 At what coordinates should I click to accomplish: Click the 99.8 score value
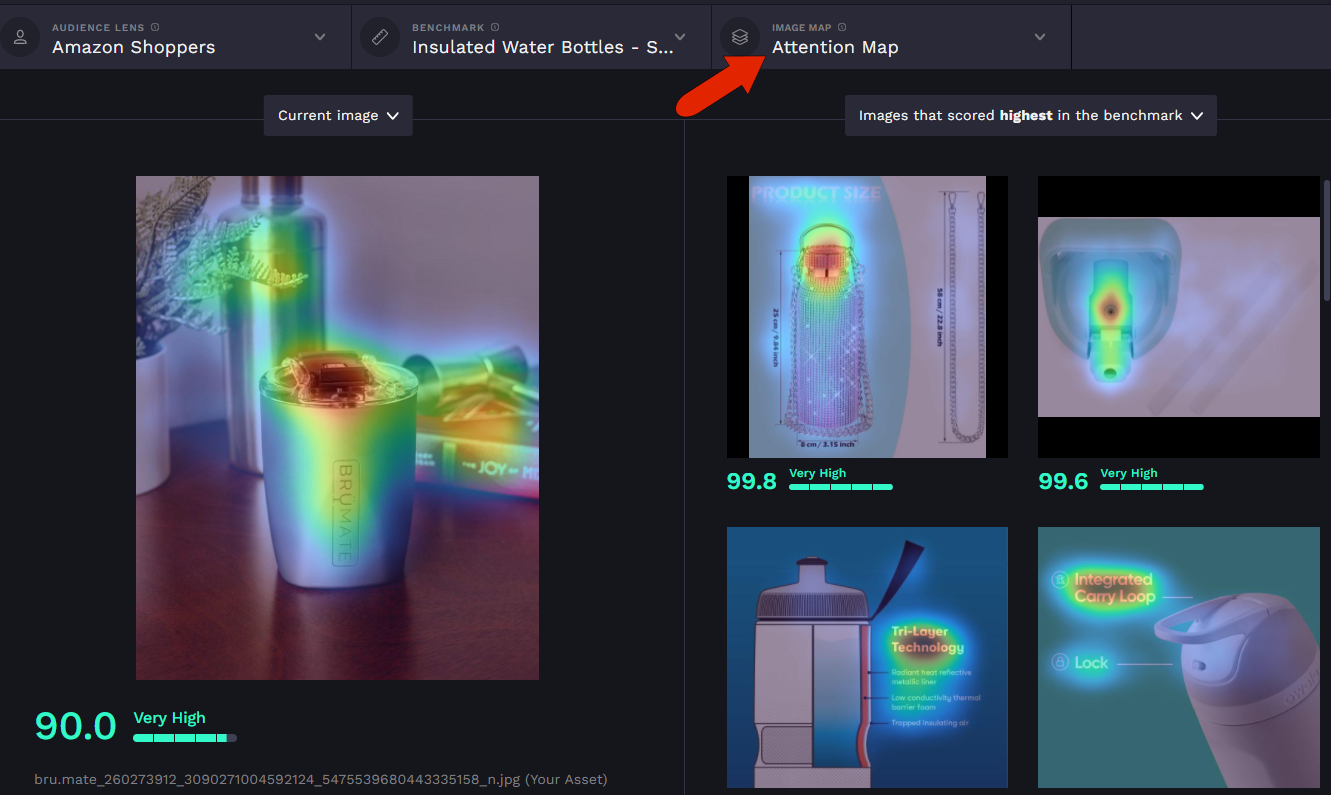(x=752, y=481)
